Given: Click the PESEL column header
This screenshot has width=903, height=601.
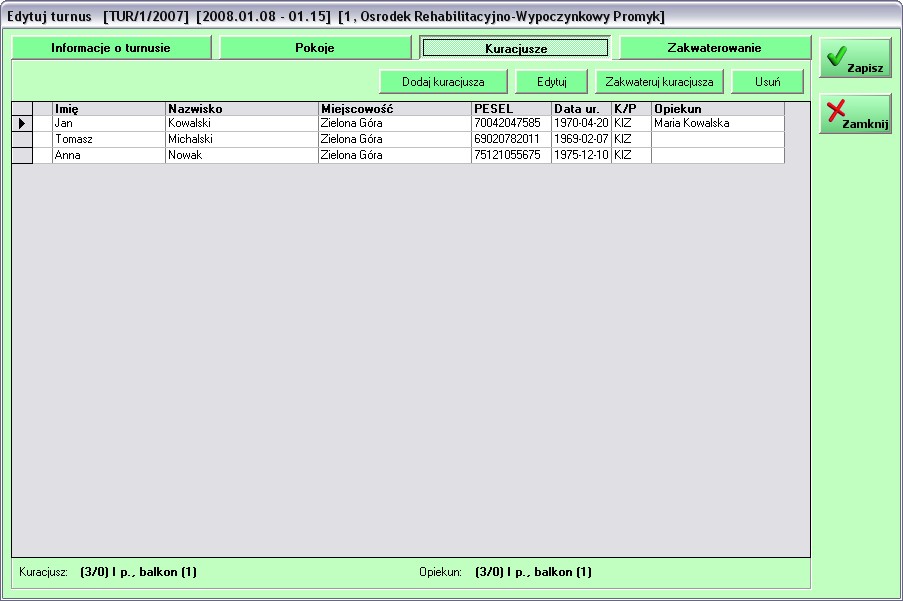Looking at the screenshot, I should (511, 108).
